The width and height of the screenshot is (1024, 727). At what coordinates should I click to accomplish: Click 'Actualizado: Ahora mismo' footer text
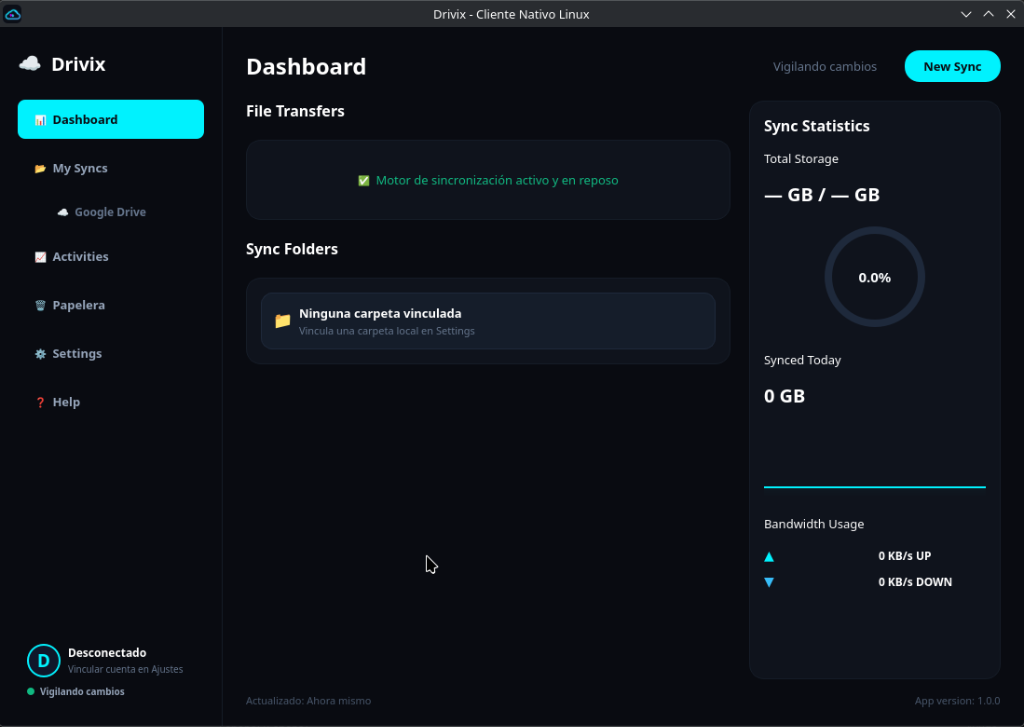point(308,701)
